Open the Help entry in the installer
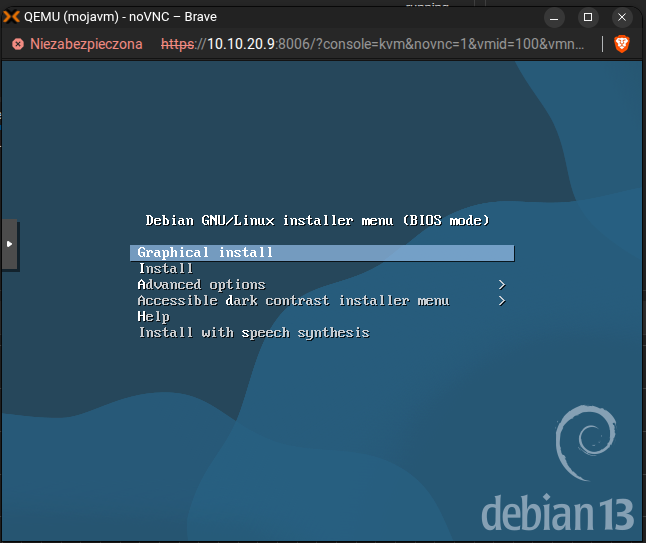 click(153, 317)
